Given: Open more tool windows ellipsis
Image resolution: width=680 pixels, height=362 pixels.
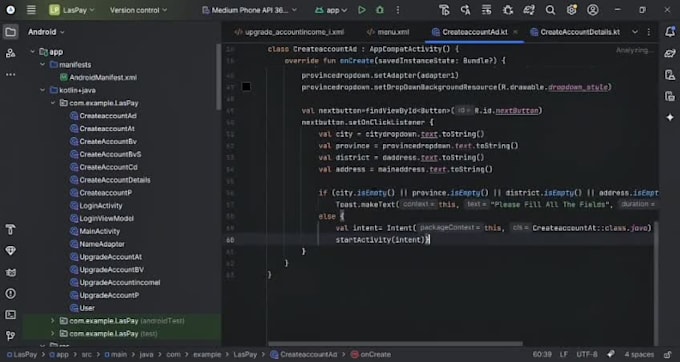Looking at the screenshot, I should (10, 75).
